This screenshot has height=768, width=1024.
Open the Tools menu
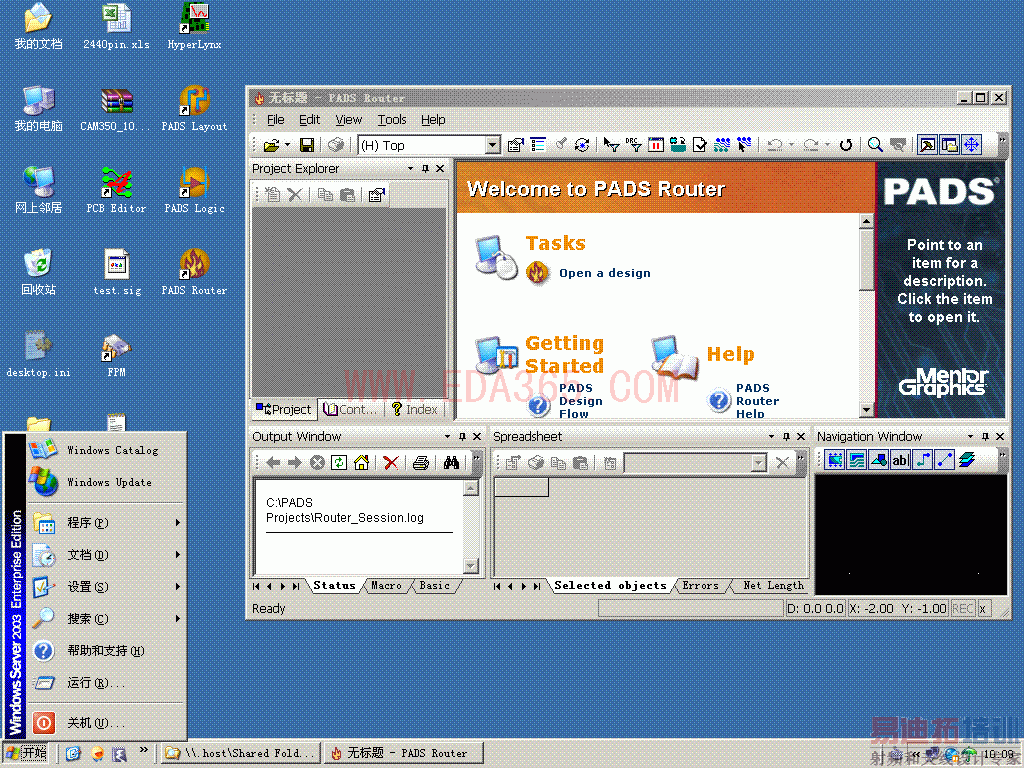pyautogui.click(x=392, y=120)
